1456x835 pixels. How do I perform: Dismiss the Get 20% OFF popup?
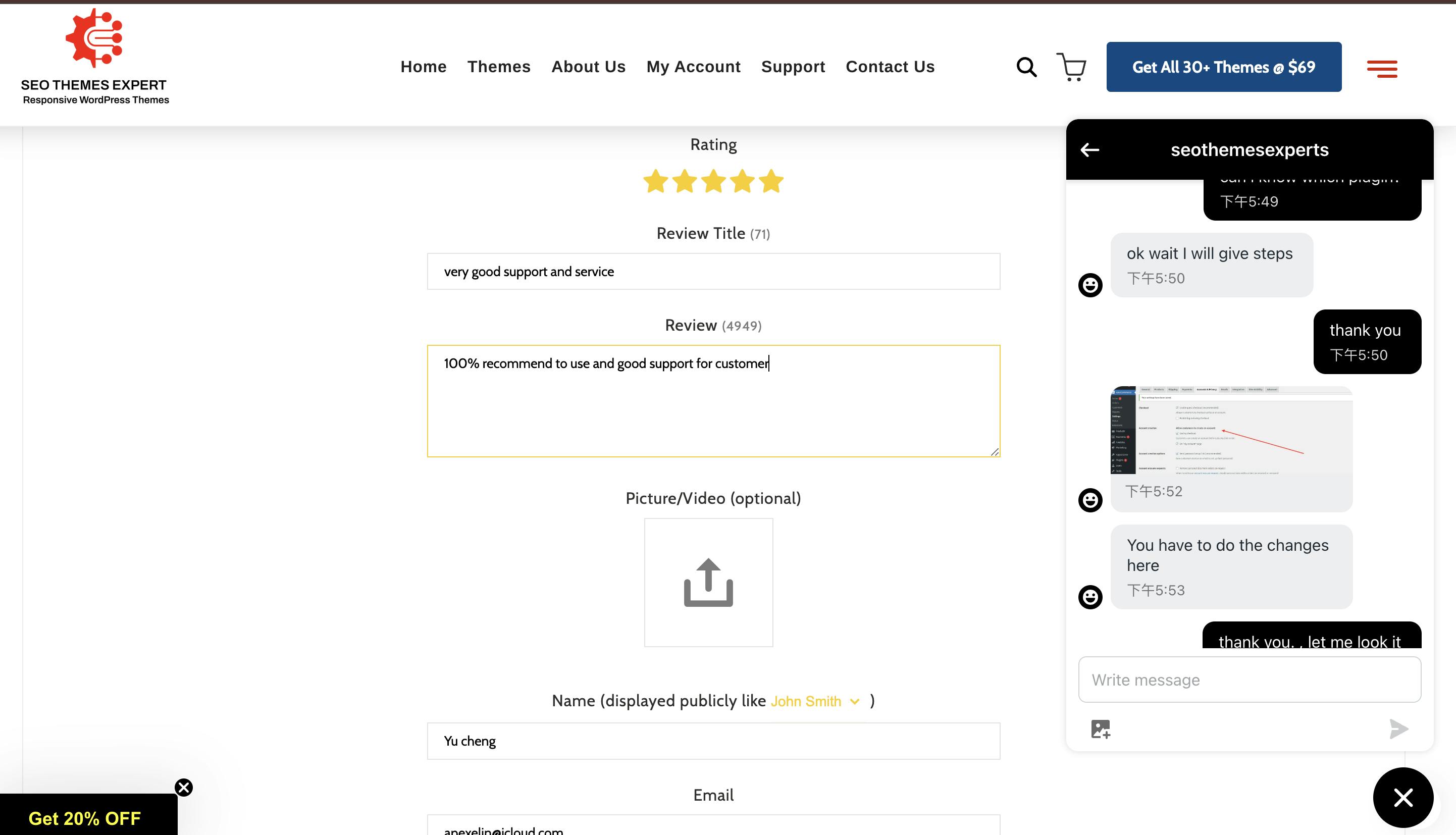183,788
